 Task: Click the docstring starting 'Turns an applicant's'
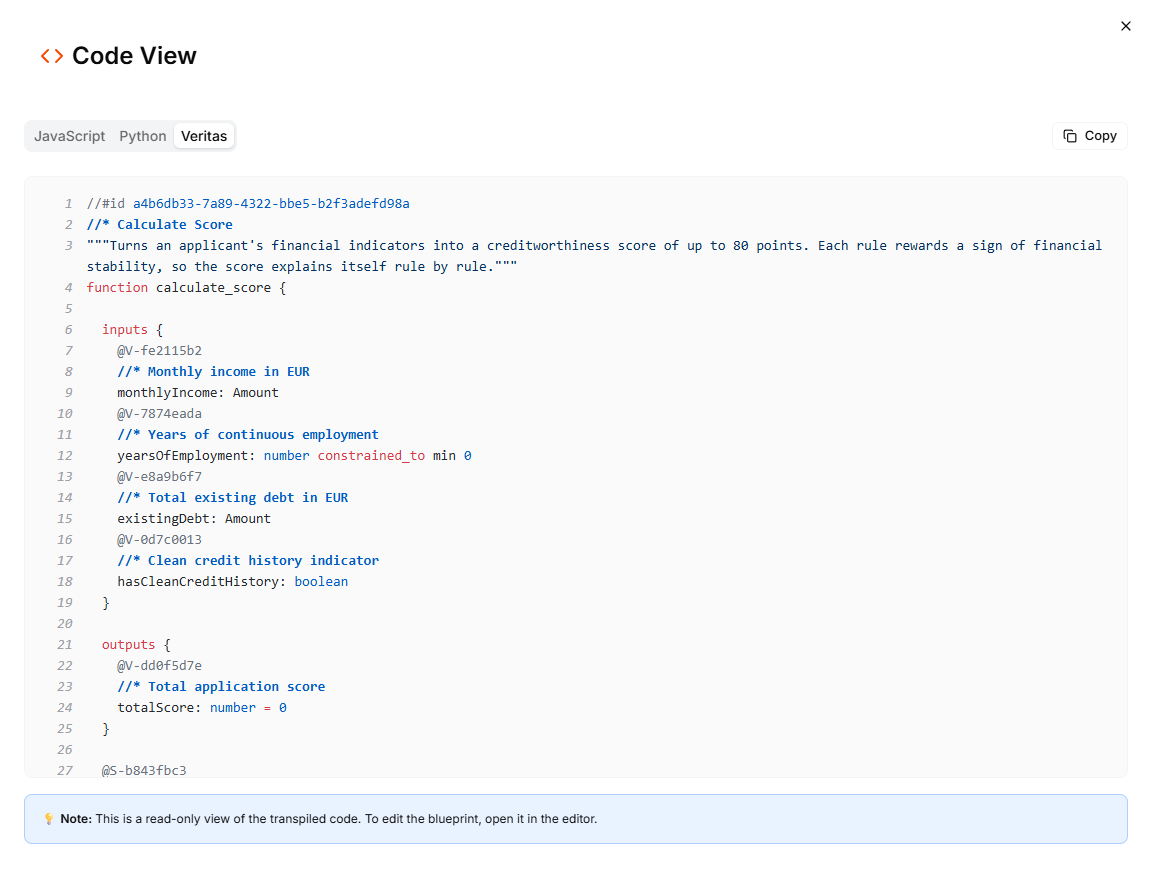coord(594,256)
